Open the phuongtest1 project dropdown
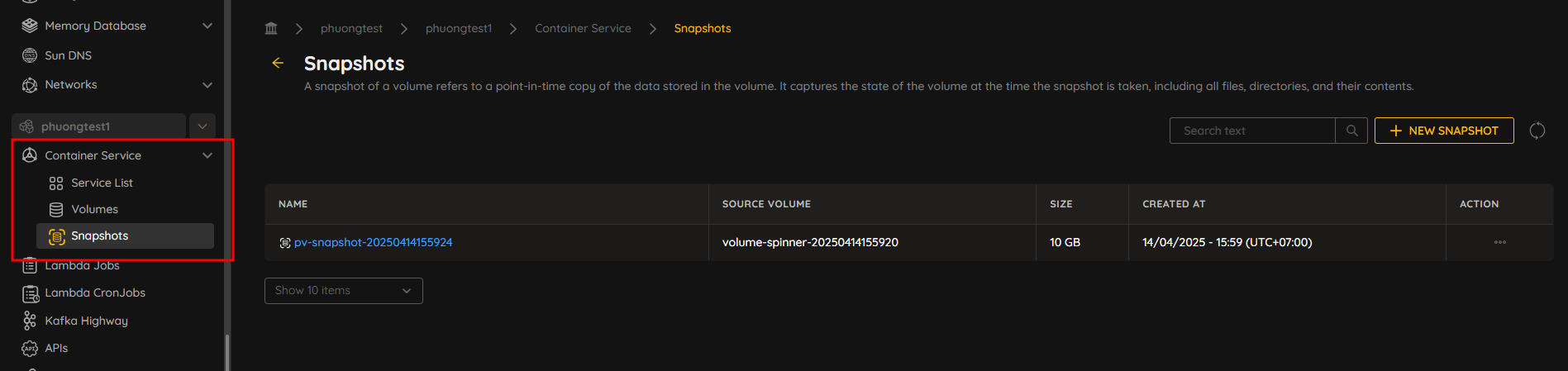The image size is (1568, 371). (203, 126)
